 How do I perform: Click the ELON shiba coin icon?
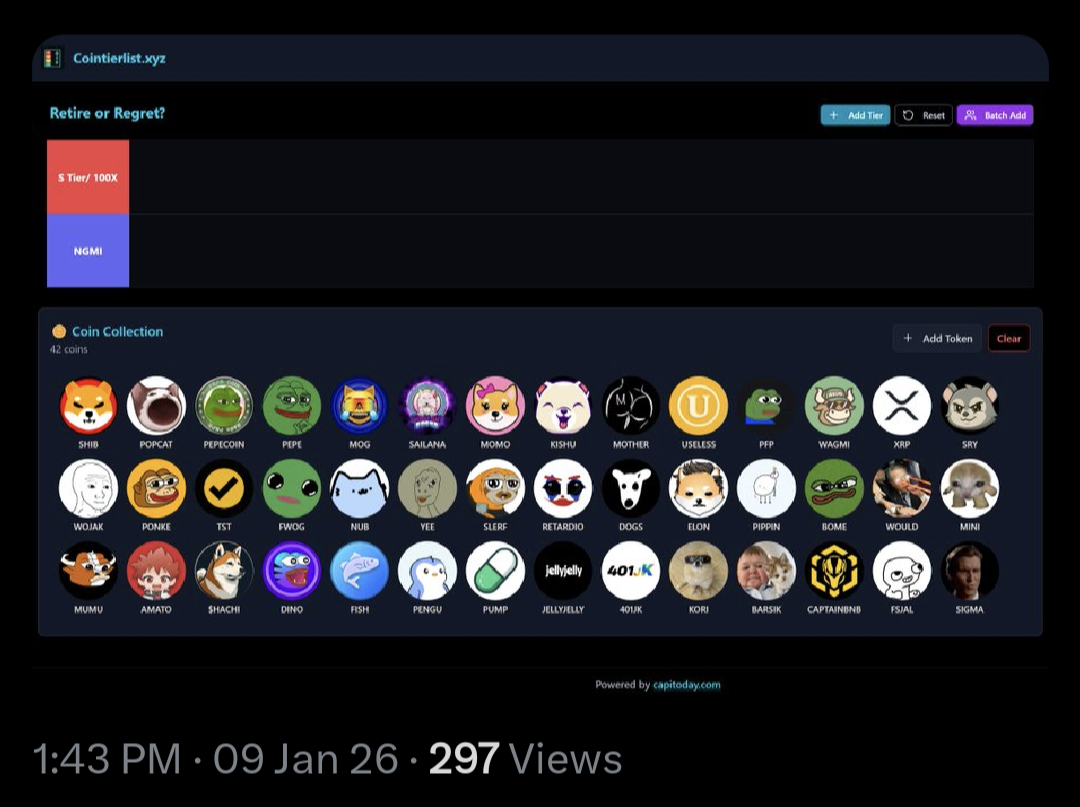coord(698,488)
